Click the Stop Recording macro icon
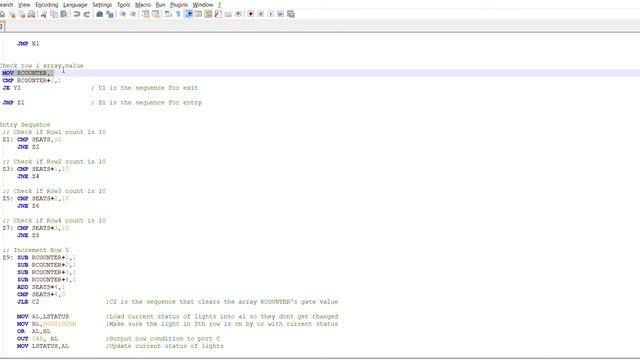The width and height of the screenshot is (640, 360). click(x=260, y=14)
